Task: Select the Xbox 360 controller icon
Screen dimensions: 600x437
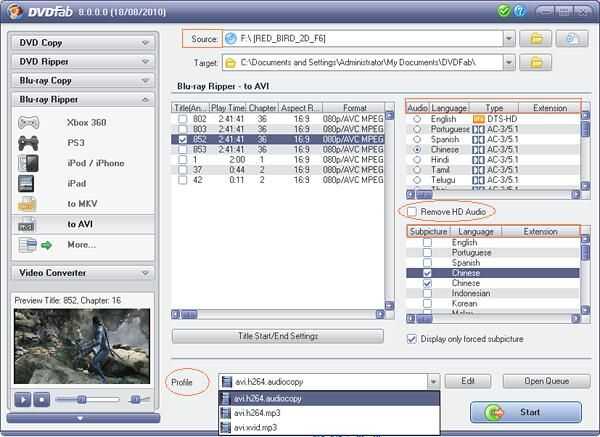Action: 29,123
